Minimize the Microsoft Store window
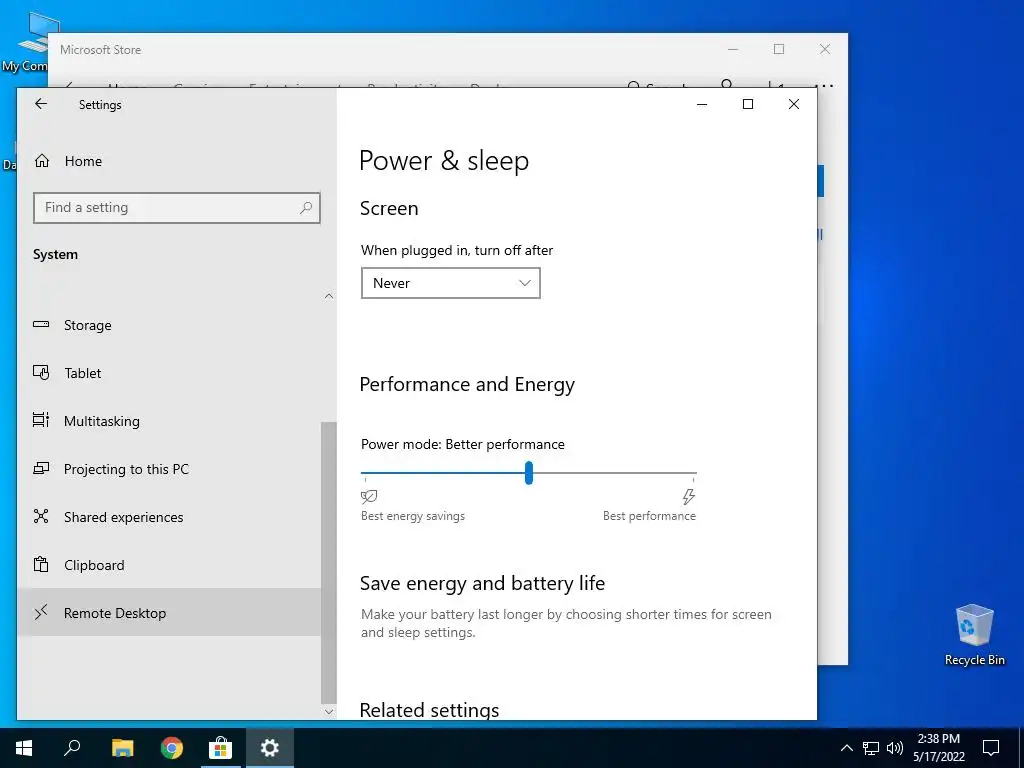The image size is (1024, 768). (x=733, y=49)
